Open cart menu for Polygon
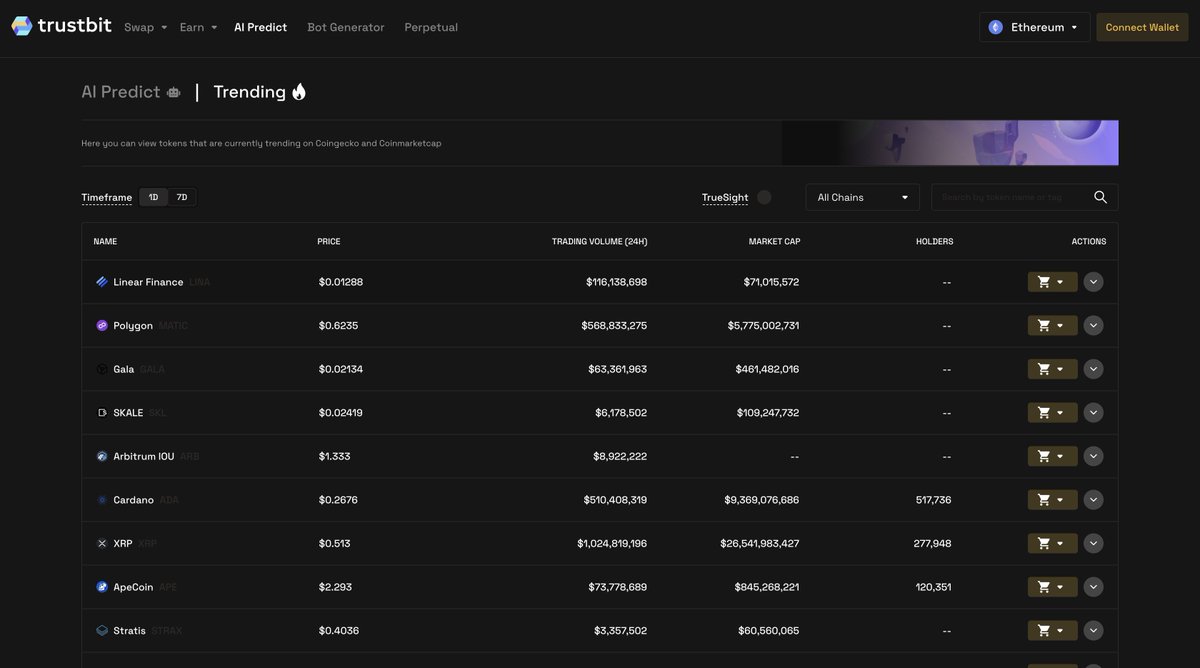 (x=1052, y=326)
